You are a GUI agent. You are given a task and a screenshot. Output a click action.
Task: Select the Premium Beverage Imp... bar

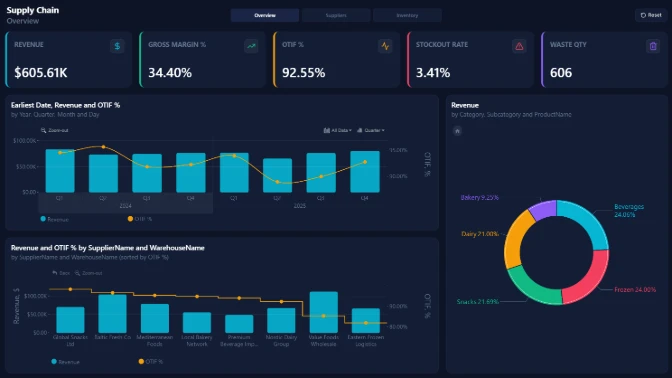click(x=239, y=324)
